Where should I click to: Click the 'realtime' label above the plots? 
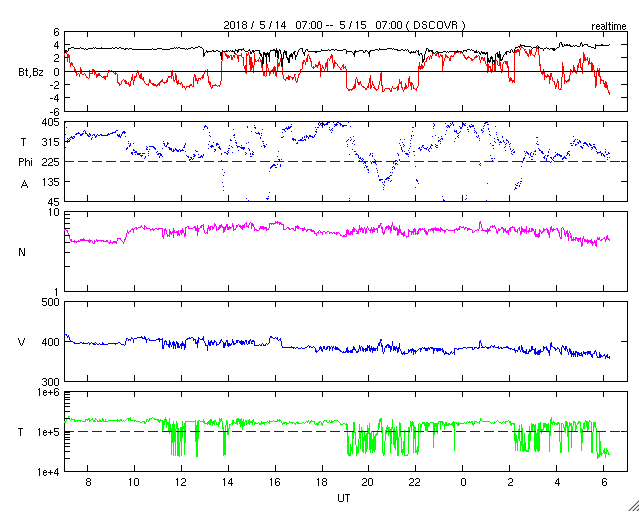609,27
